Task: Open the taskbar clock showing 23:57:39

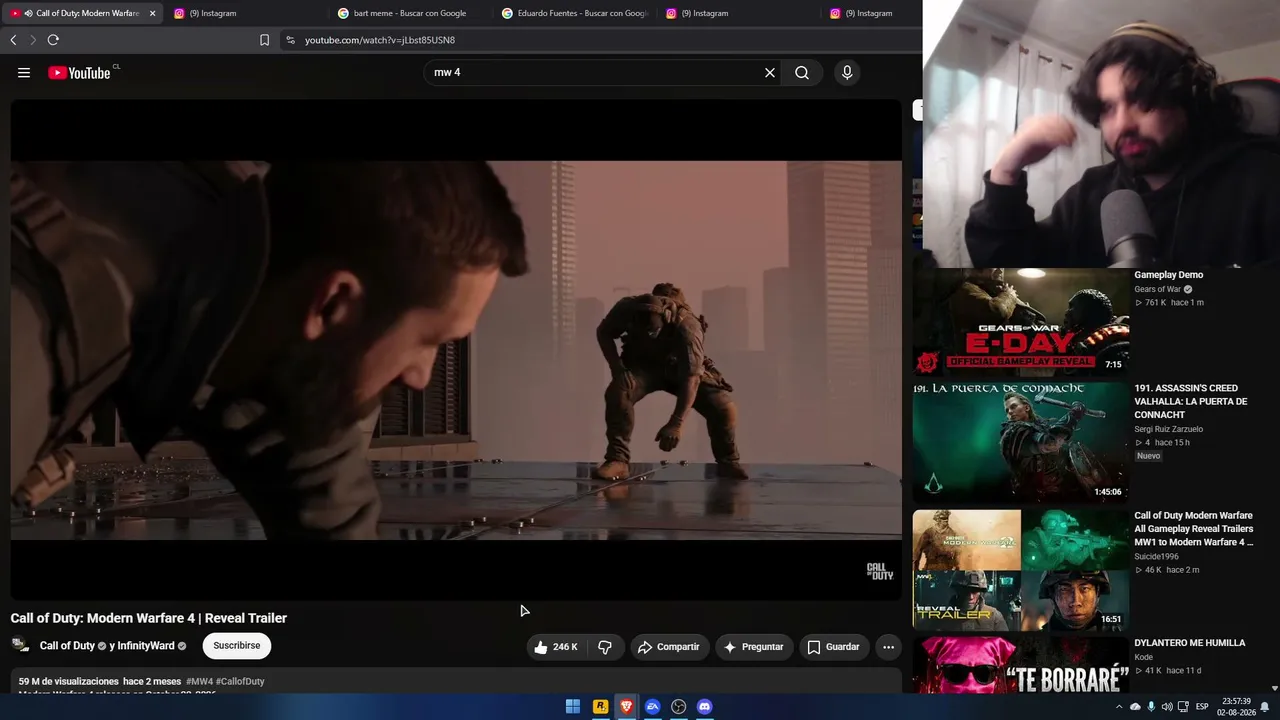Action: [1236, 707]
